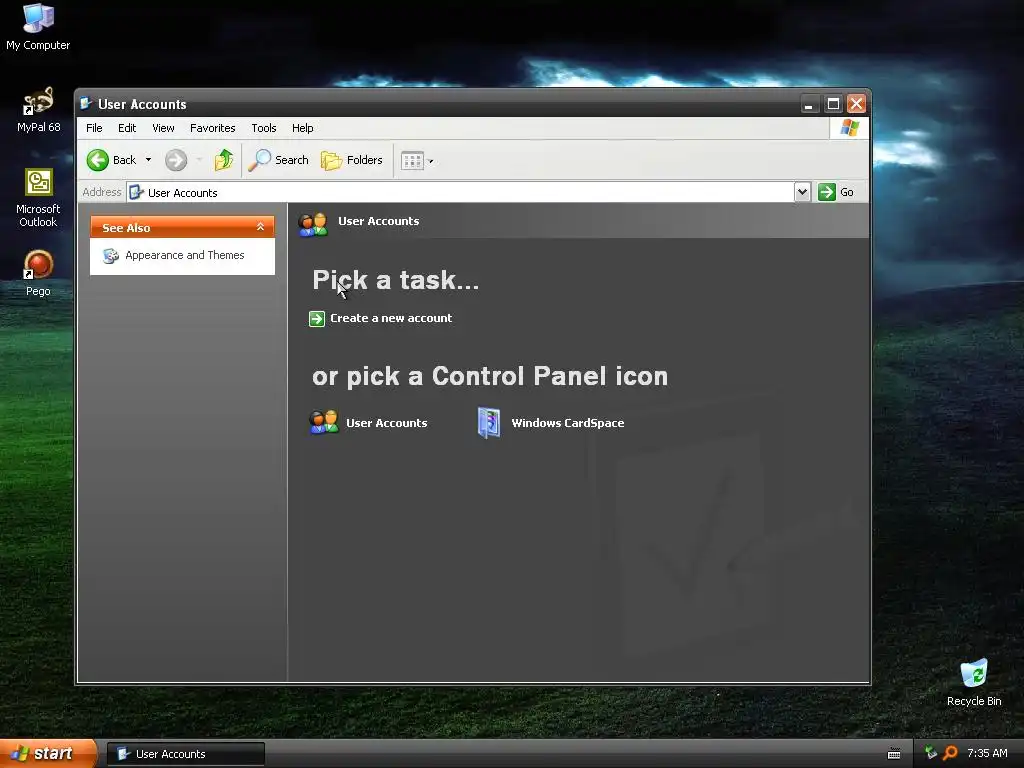Click the address bar User Accounts icon
The image size is (1024, 768).
[x=136, y=192]
